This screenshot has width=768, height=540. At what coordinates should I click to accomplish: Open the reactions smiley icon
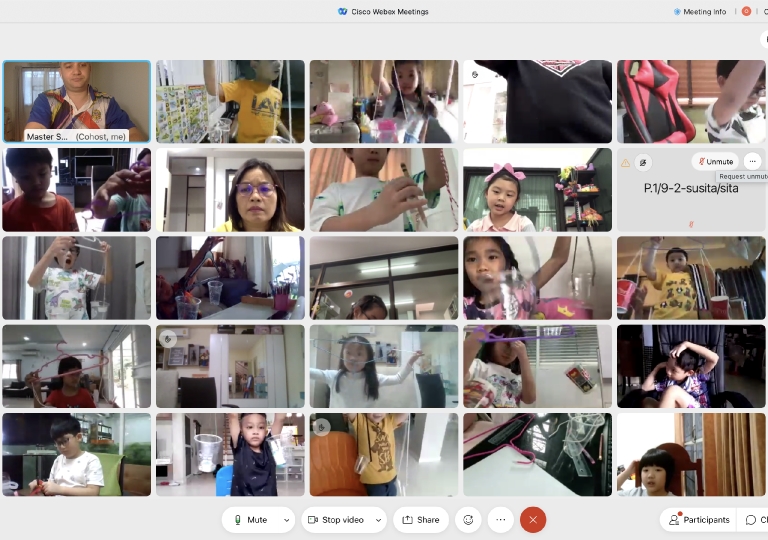[468, 520]
